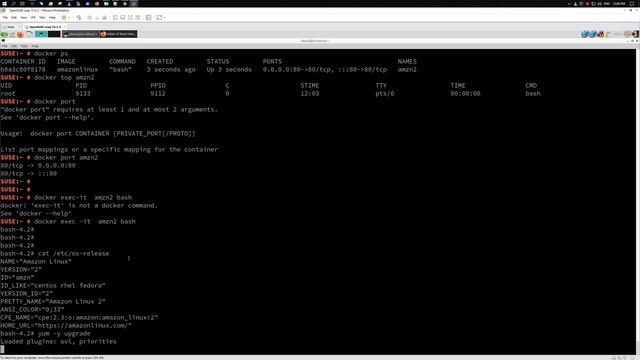Open VMware Workstation File menu

(5, 18)
